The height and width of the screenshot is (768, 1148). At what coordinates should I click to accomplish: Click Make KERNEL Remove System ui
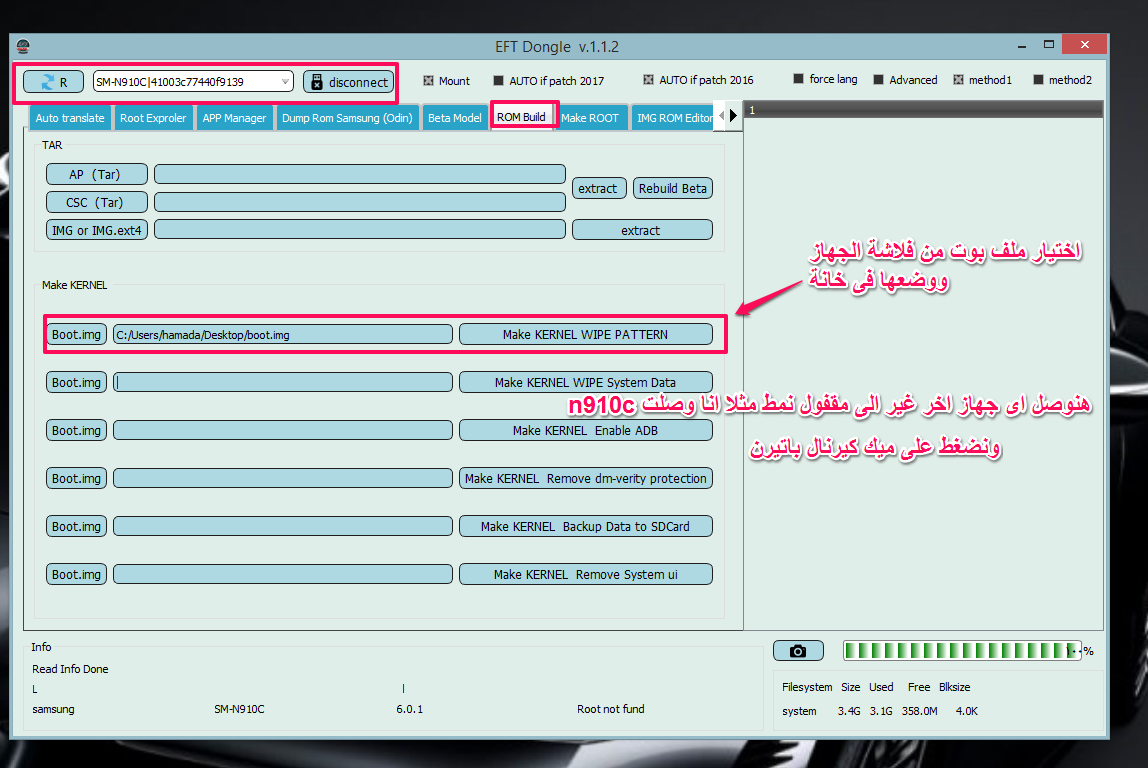(586, 574)
